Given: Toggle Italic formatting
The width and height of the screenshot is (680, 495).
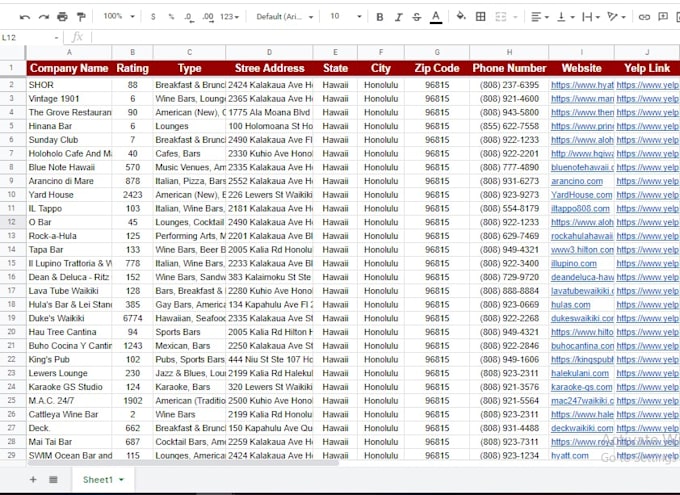Looking at the screenshot, I should (398, 17).
